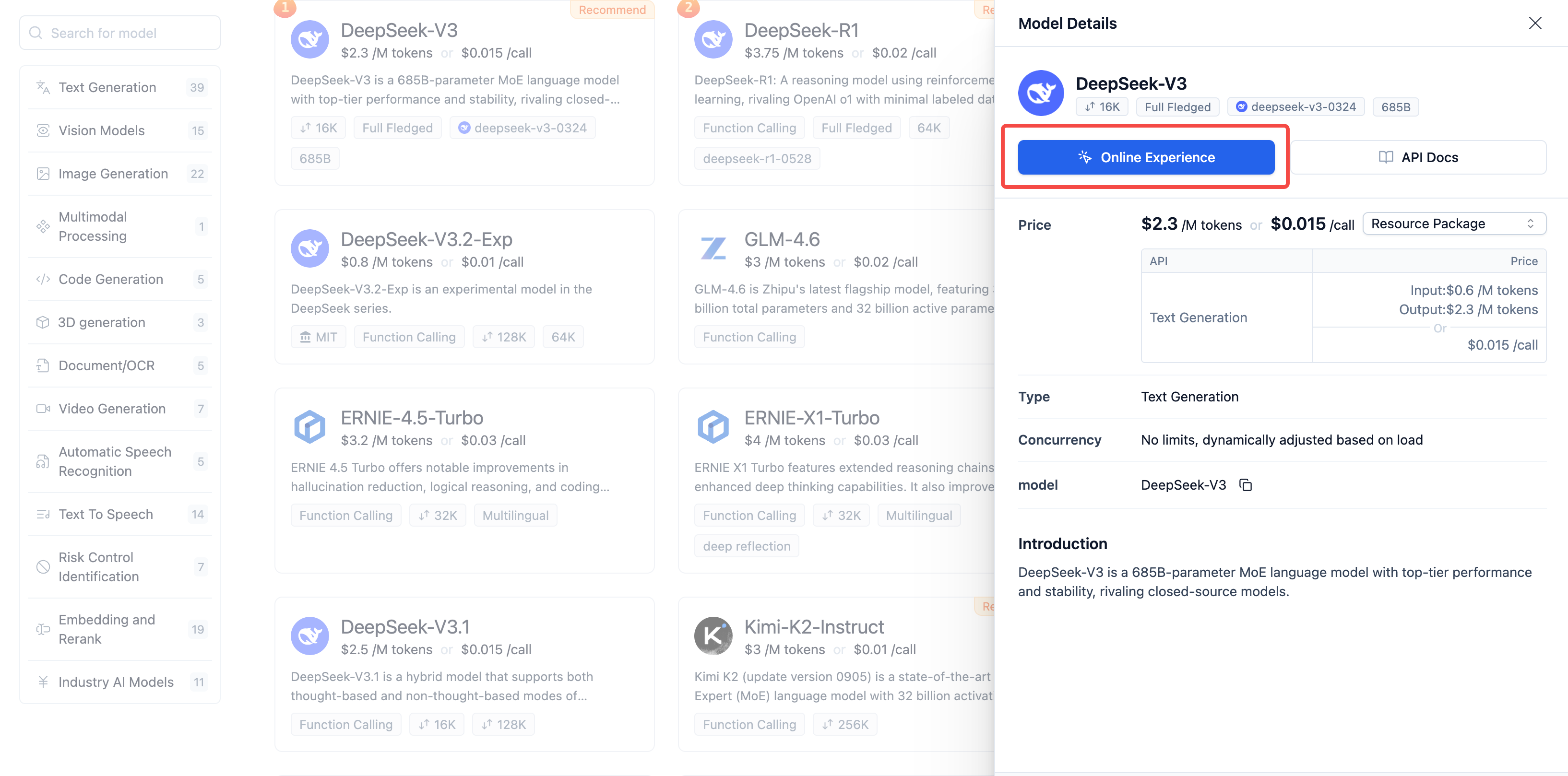Click the deepseek-v3-0324 tag in details

pyautogui.click(x=1296, y=107)
